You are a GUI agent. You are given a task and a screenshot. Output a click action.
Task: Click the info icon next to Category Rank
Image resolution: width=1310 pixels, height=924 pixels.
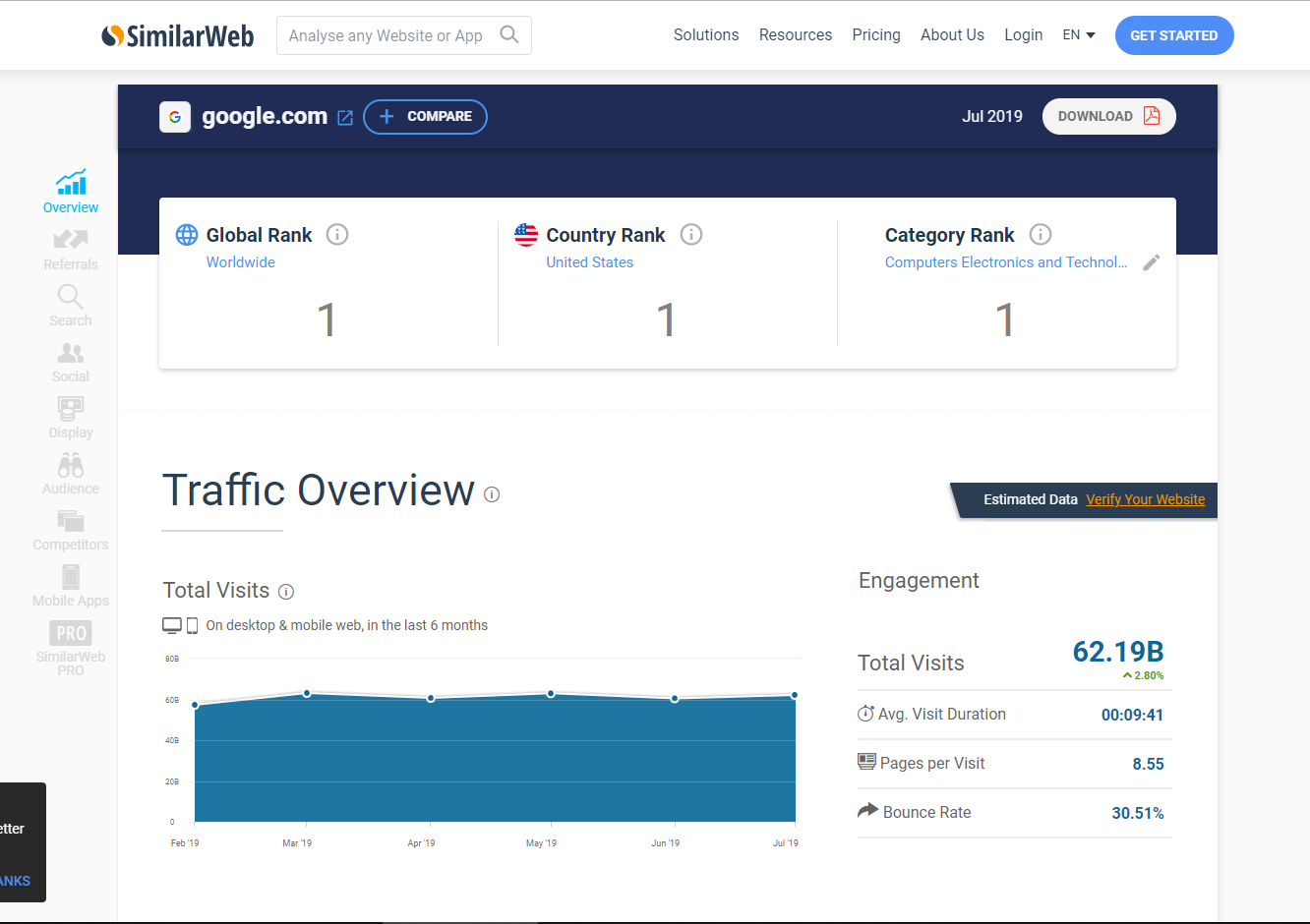point(1041,235)
